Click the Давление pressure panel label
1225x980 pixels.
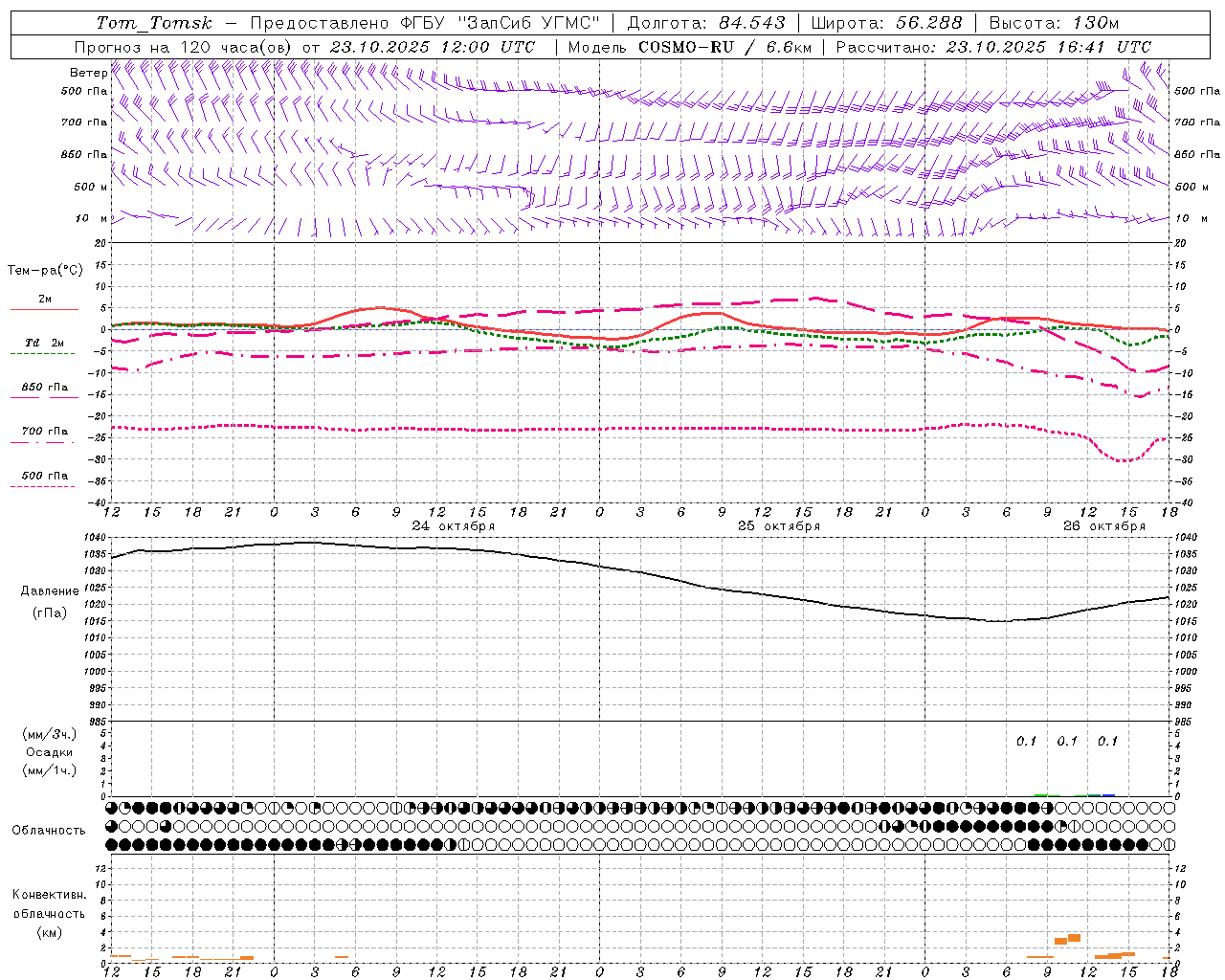(x=50, y=591)
